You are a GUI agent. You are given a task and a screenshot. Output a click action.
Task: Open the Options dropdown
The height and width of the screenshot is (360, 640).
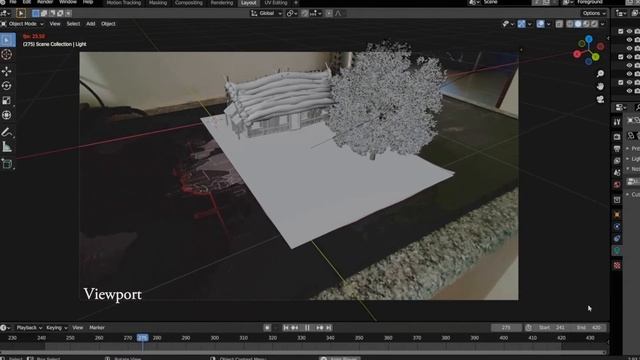tap(594, 13)
